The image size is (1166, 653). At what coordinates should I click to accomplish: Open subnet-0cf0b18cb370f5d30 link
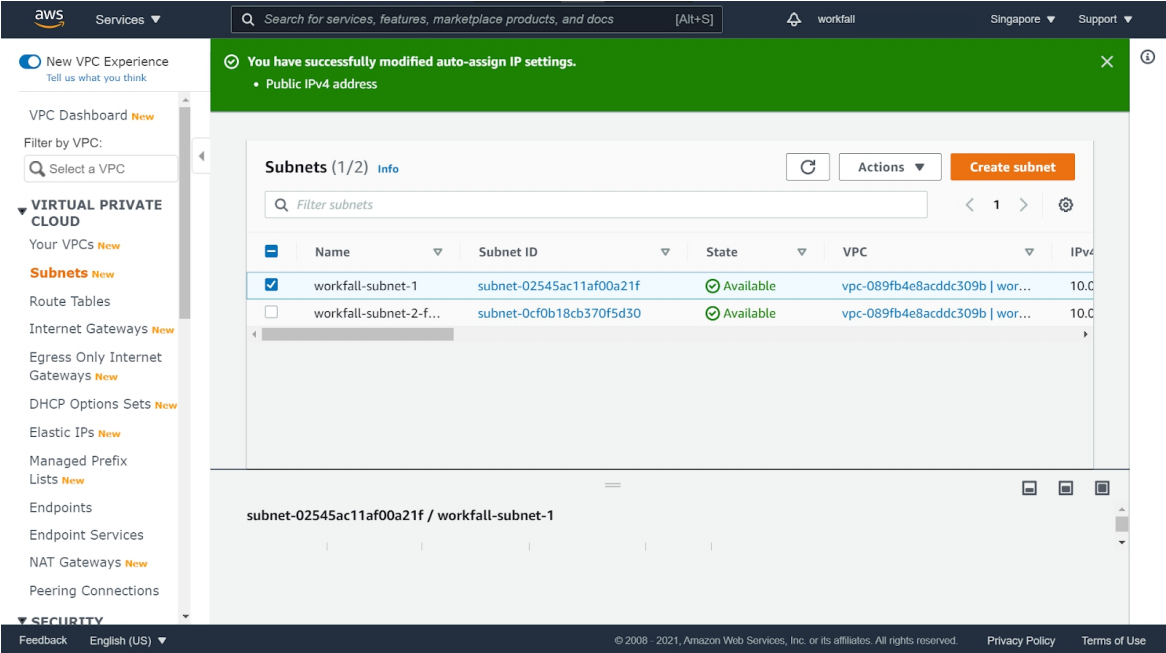pyautogui.click(x=559, y=313)
